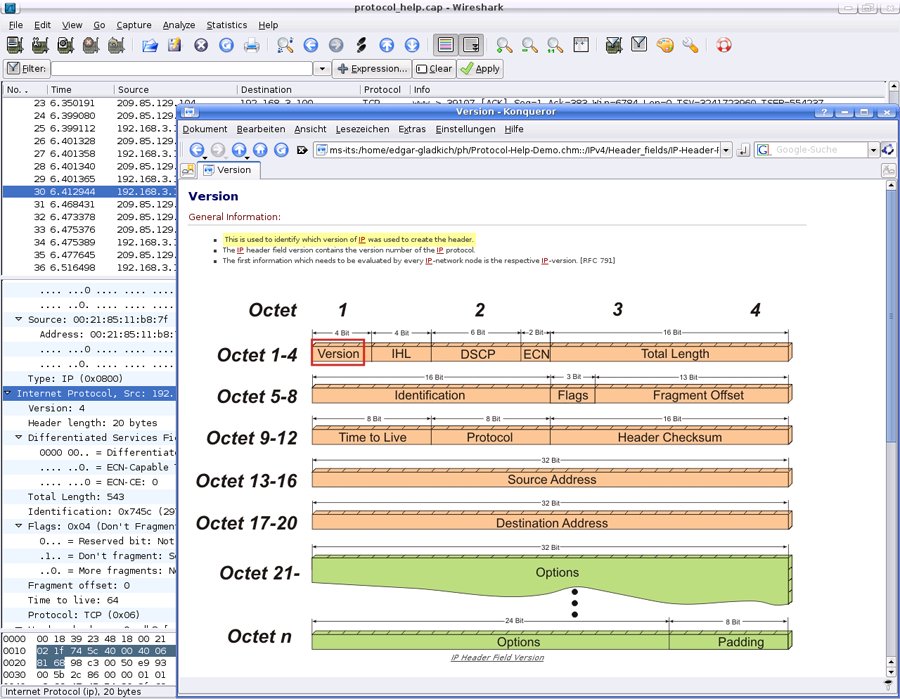Open Wireshark help lifebuoy icon
The image size is (900, 699).
[x=724, y=45]
